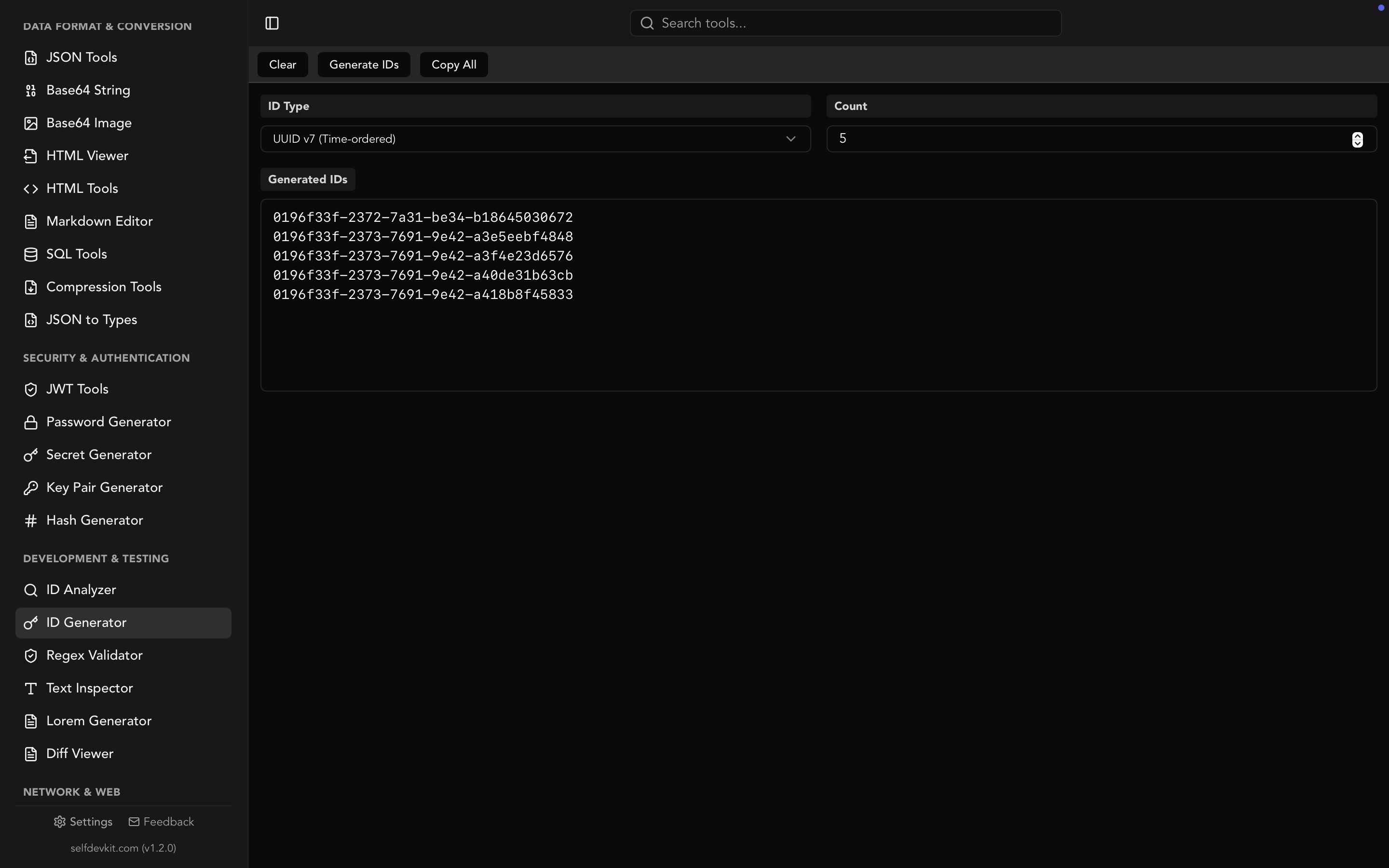Open the HTML Viewer tool
The height and width of the screenshot is (868, 1389).
[87, 156]
